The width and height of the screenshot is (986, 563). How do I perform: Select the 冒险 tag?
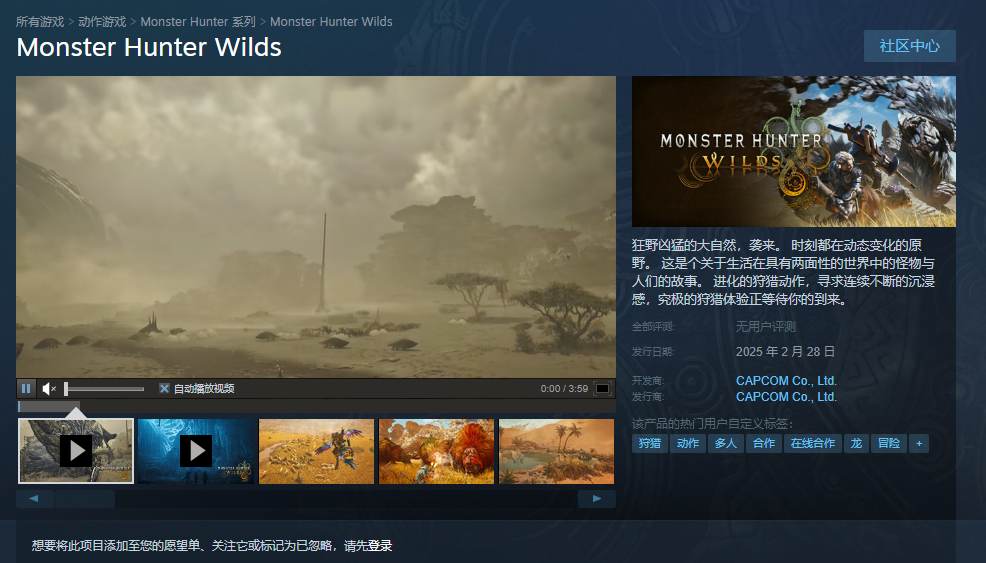click(889, 443)
